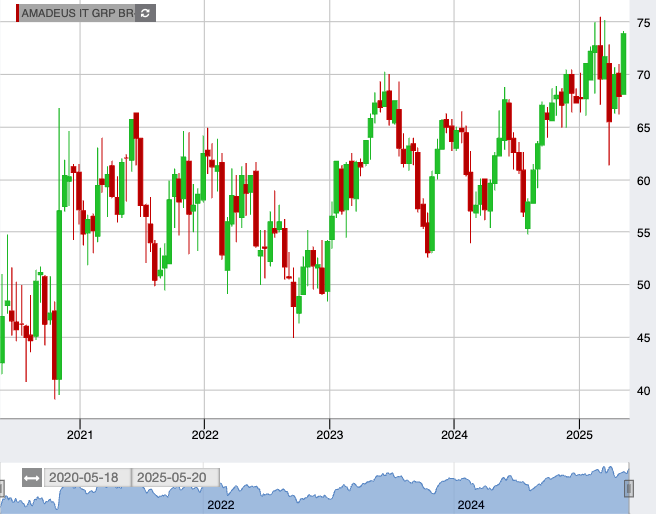The image size is (659, 518).
Task: Click the 50 price axis label
Action: [643, 285]
